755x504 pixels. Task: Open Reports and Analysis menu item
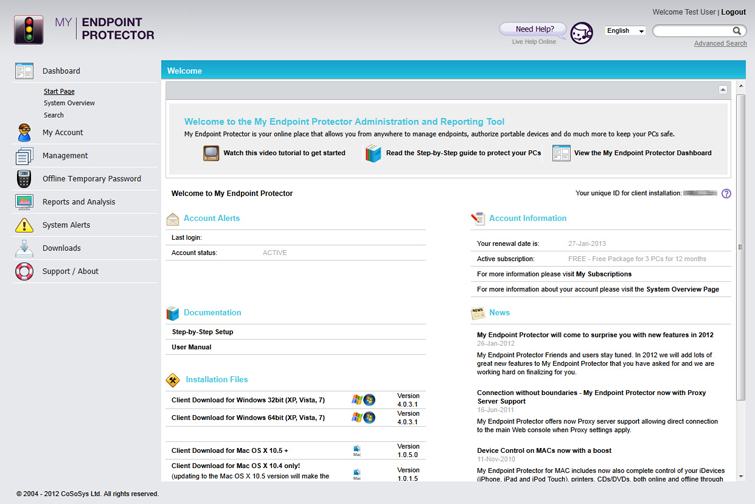click(x=78, y=202)
